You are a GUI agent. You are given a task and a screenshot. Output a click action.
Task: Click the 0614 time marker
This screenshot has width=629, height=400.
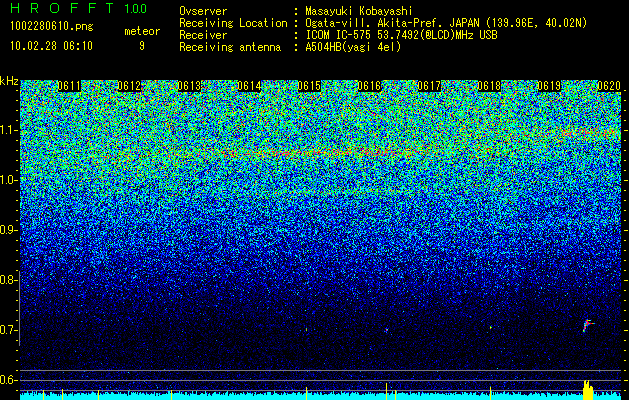249,86
